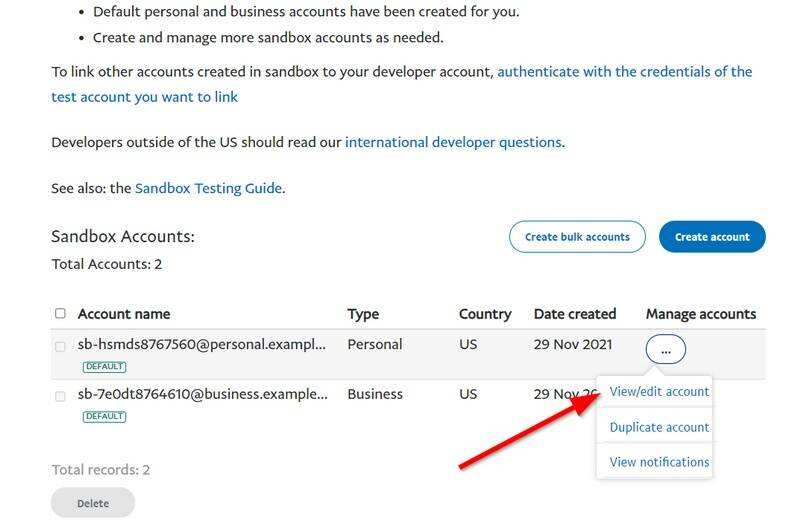Open the authenticate with credentials link
The width and height of the screenshot is (800, 525).
624,72
